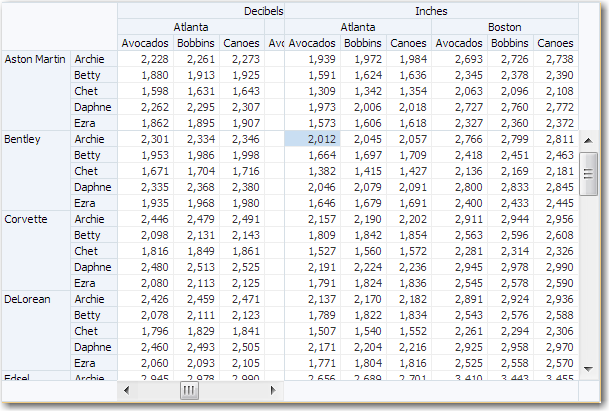Select the Aston Martin row header
This screenshot has width=609, height=411.
(36, 91)
